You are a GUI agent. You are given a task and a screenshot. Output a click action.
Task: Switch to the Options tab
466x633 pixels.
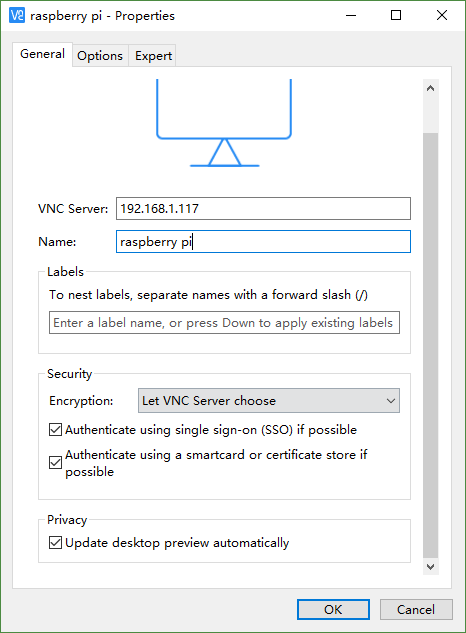coord(100,56)
